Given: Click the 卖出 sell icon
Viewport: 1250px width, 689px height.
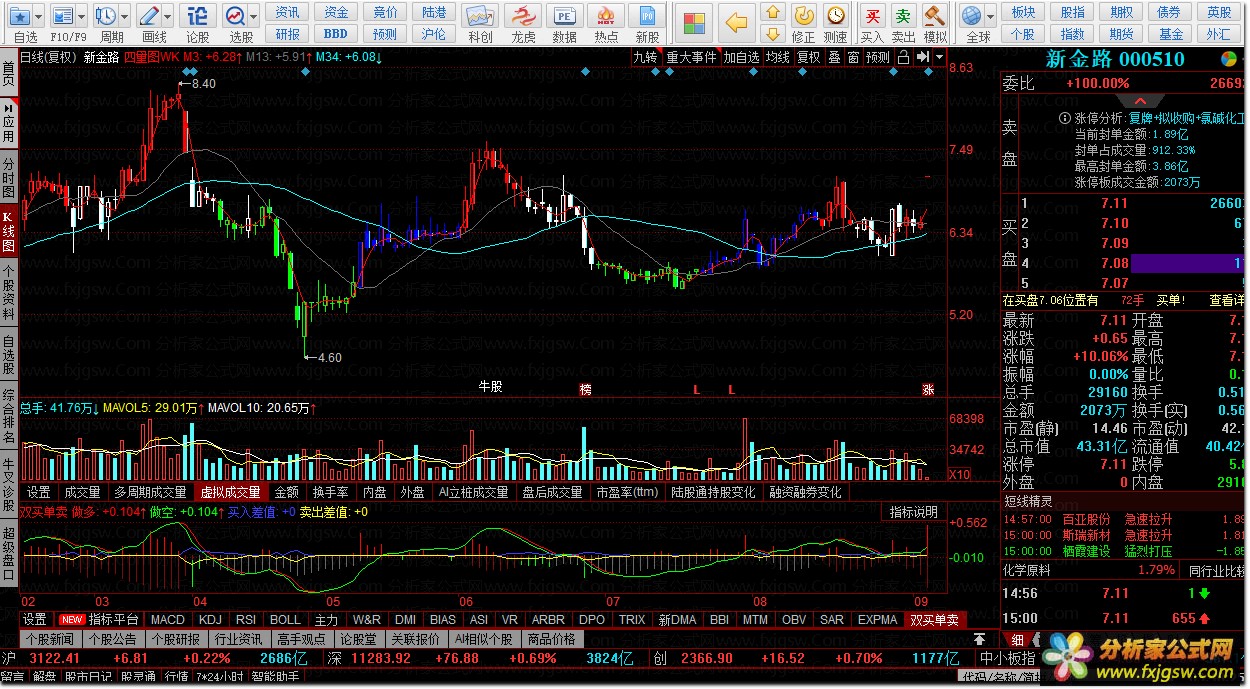Looking at the screenshot, I should 904,16.
